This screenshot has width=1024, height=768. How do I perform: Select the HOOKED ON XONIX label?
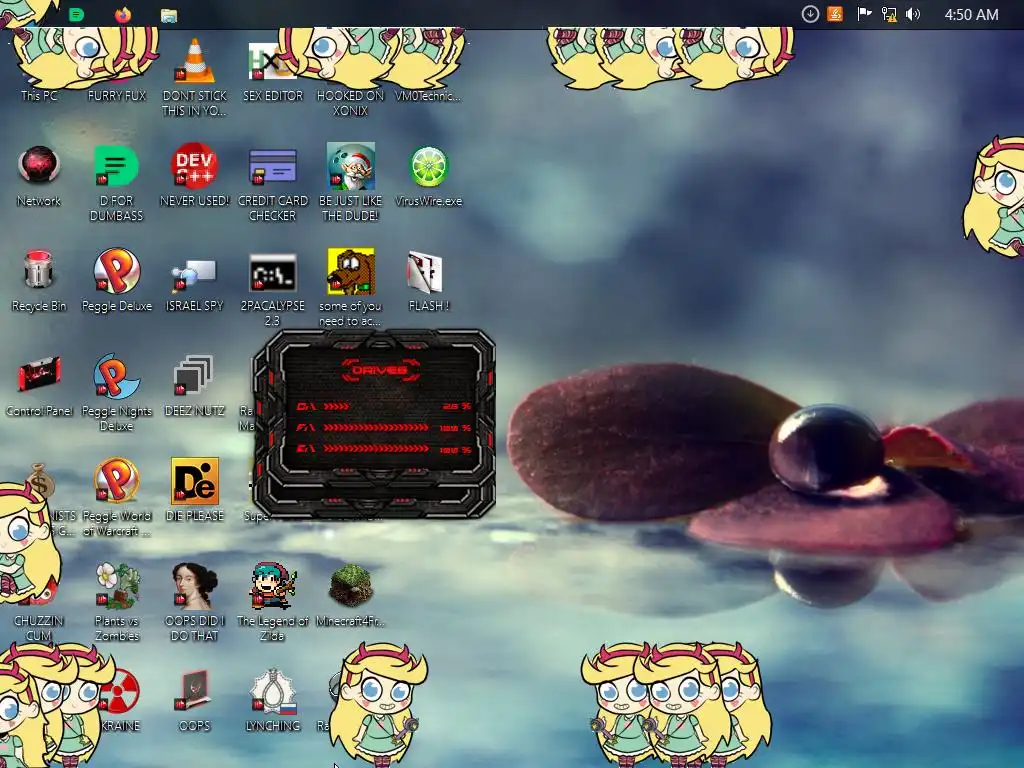coord(350,103)
